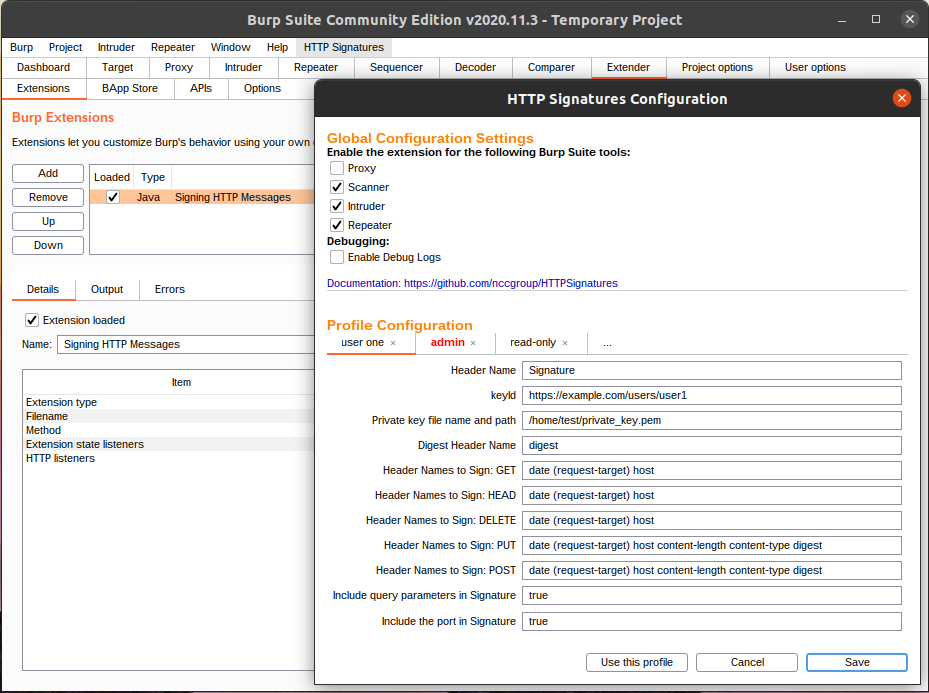The height and width of the screenshot is (693, 929).
Task: Edit the Digest Header Name field
Action: tap(712, 445)
